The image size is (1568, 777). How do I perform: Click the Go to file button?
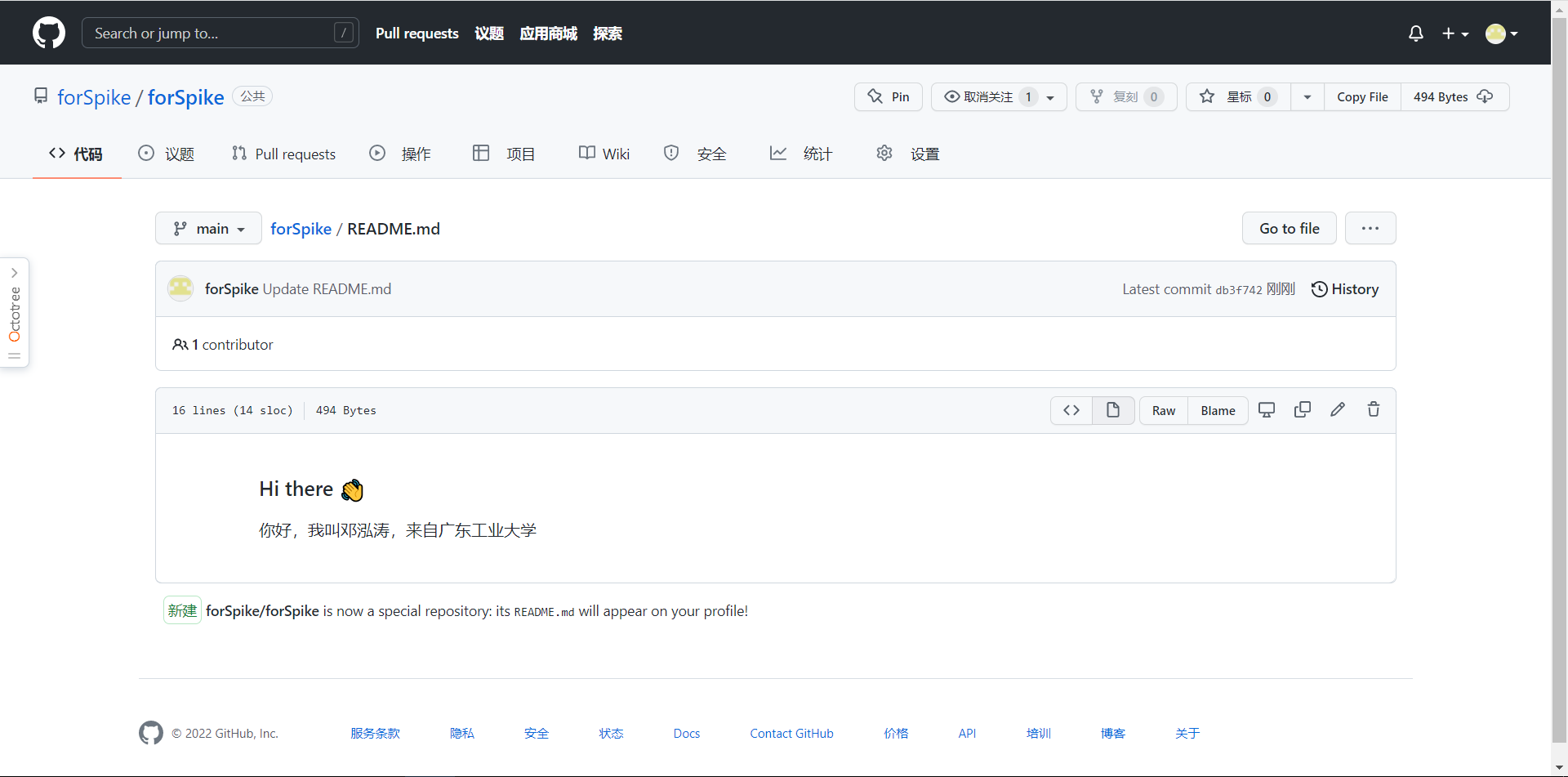pyautogui.click(x=1289, y=228)
